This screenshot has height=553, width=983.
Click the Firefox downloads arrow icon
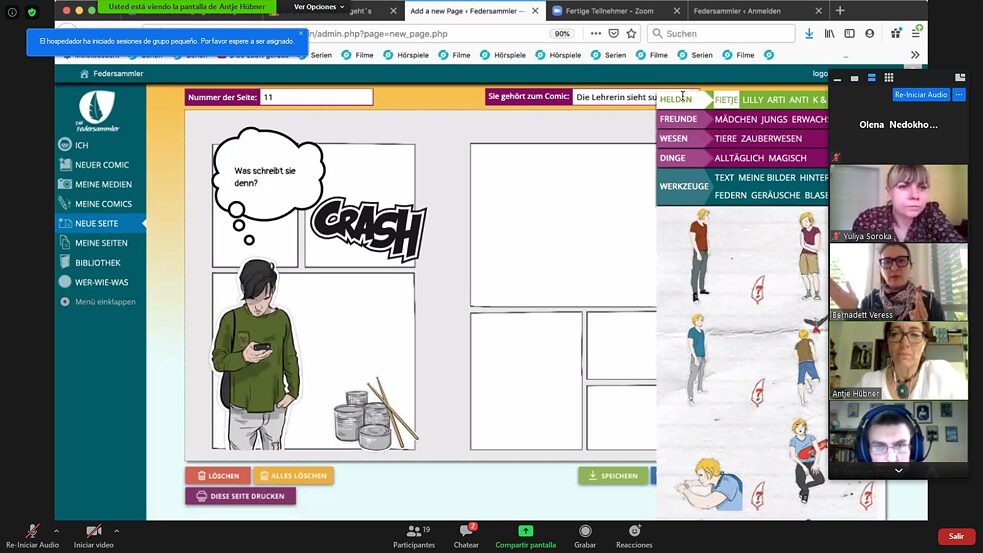click(x=809, y=33)
